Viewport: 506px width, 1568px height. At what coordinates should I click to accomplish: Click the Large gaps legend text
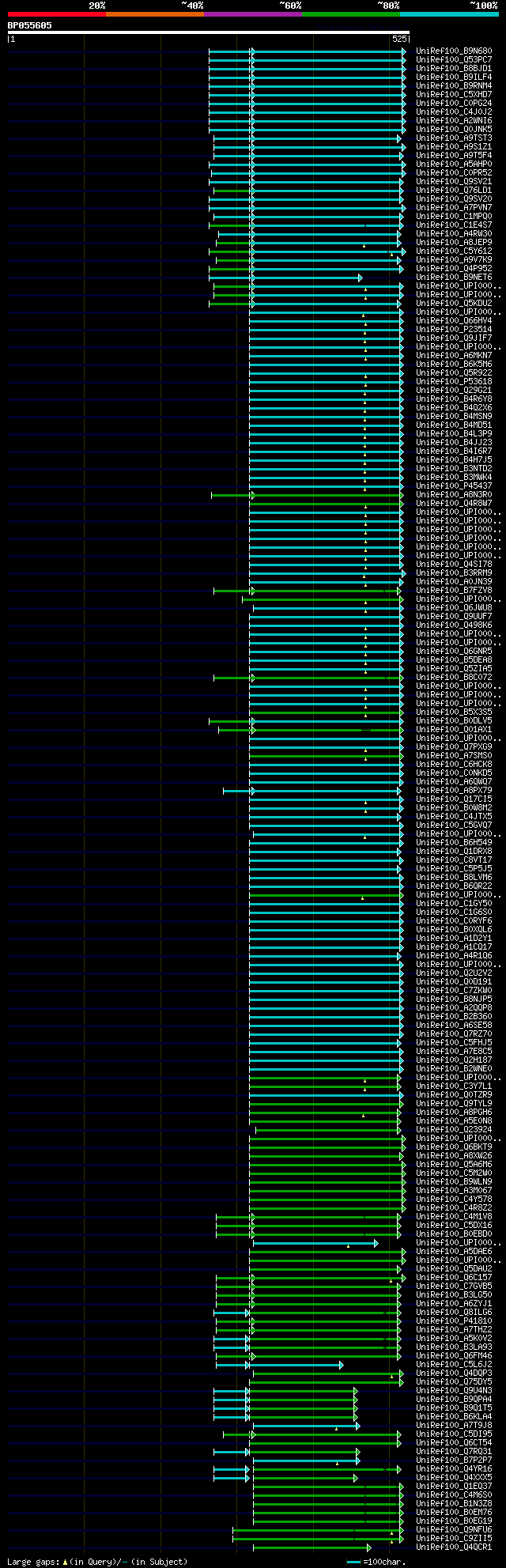pyautogui.click(x=97, y=1562)
